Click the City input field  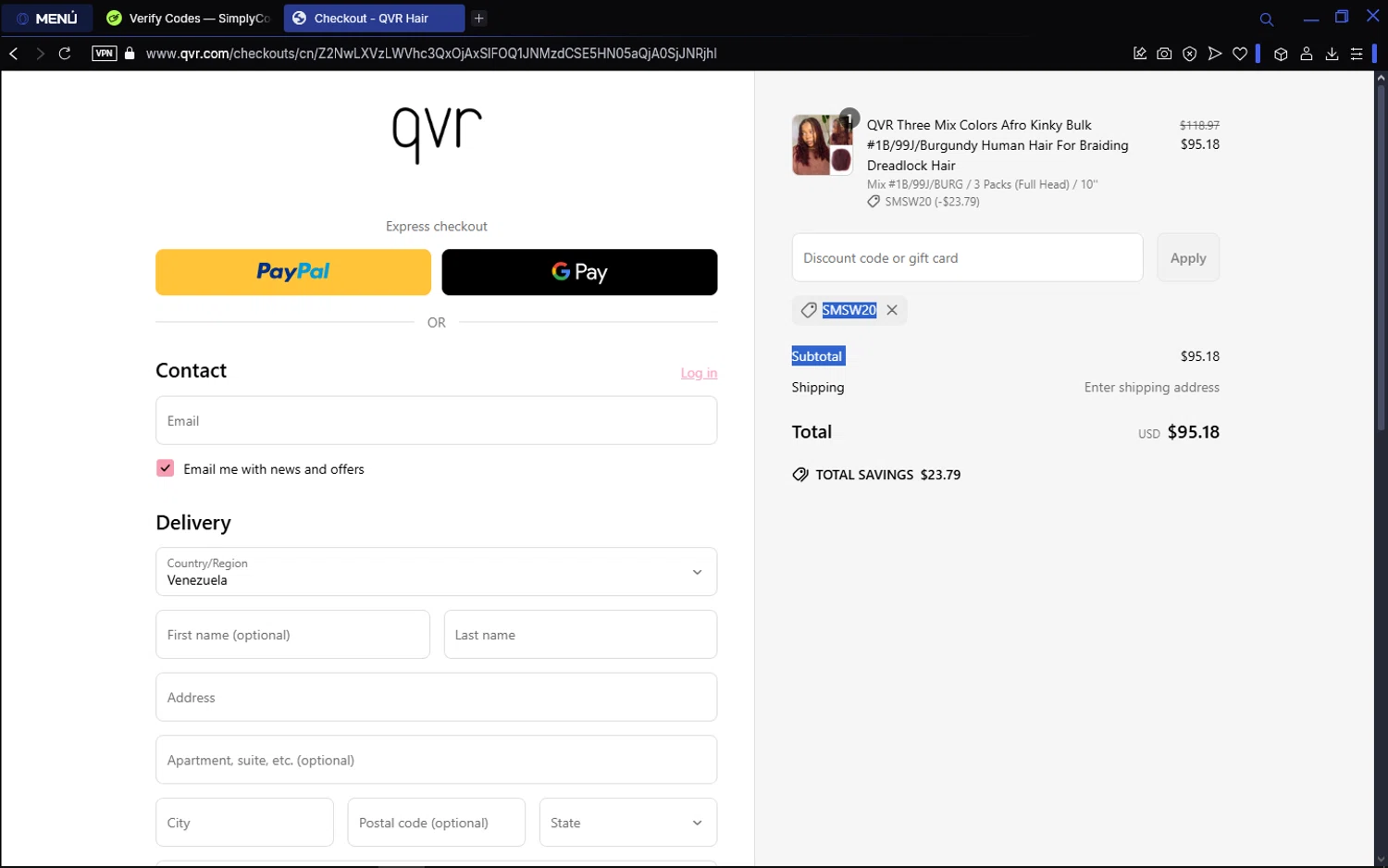pos(244,823)
